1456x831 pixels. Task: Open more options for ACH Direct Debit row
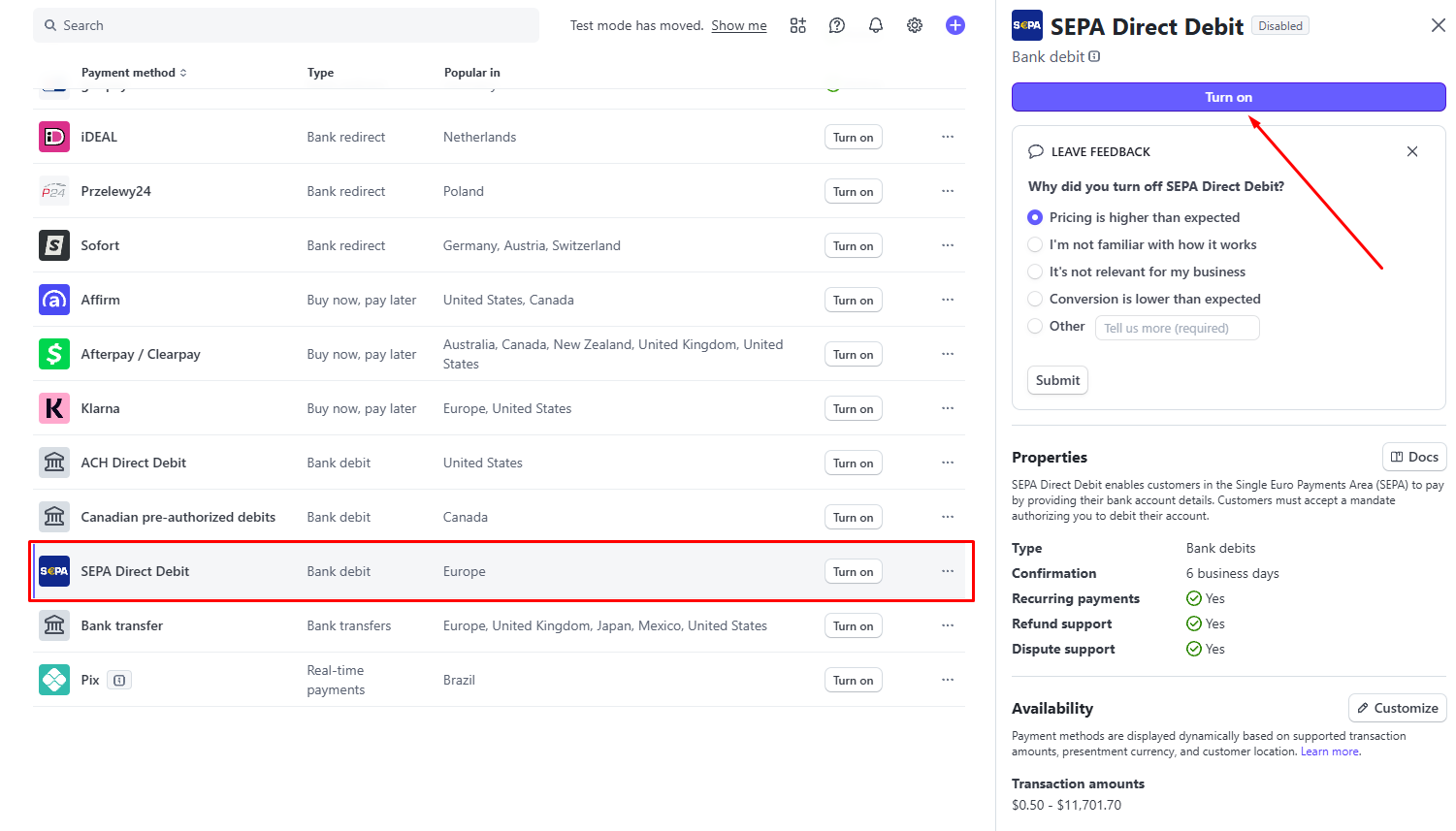(948, 463)
